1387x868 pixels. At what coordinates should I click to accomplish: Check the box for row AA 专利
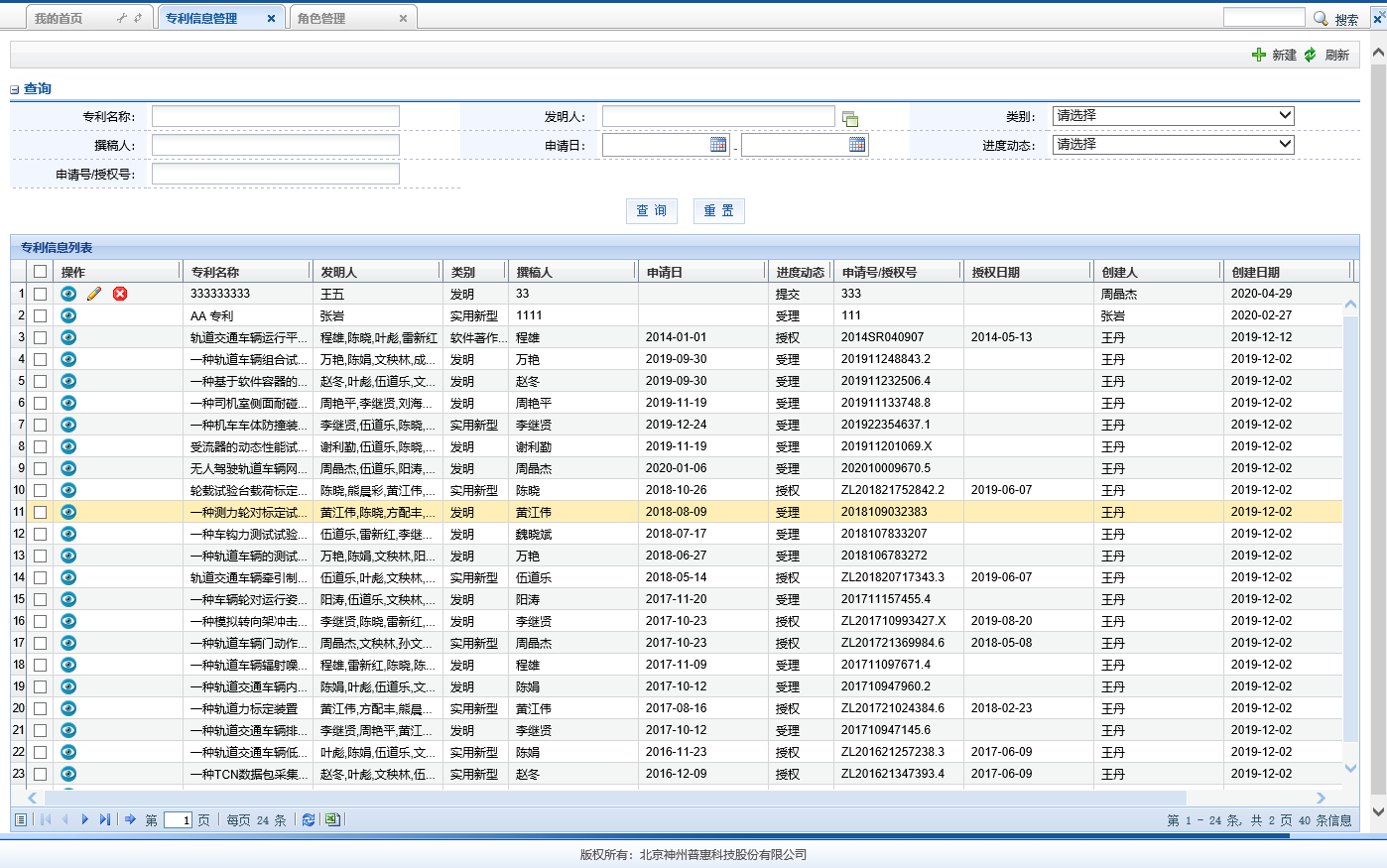click(x=40, y=315)
